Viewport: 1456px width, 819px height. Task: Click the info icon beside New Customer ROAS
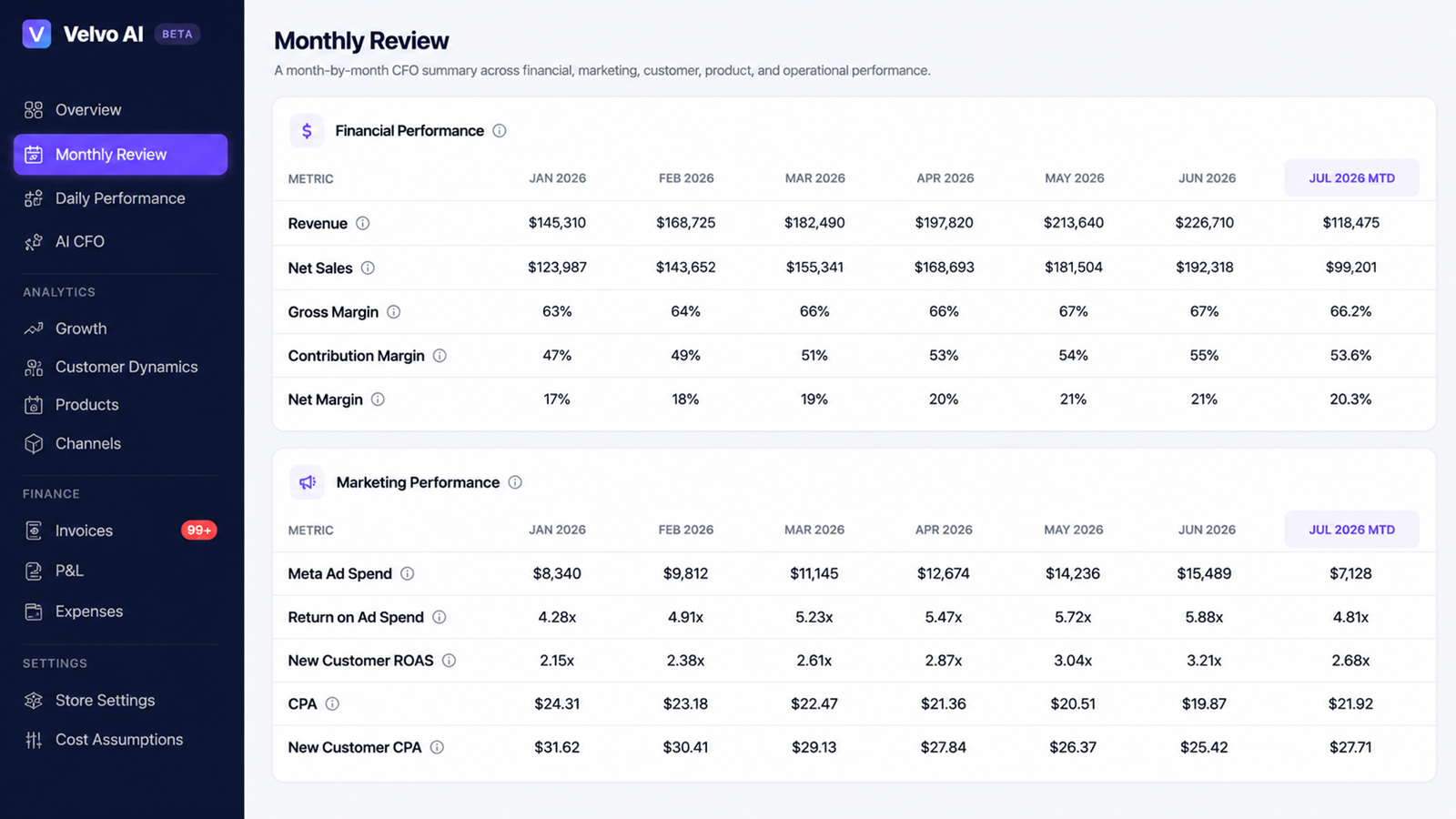(449, 661)
